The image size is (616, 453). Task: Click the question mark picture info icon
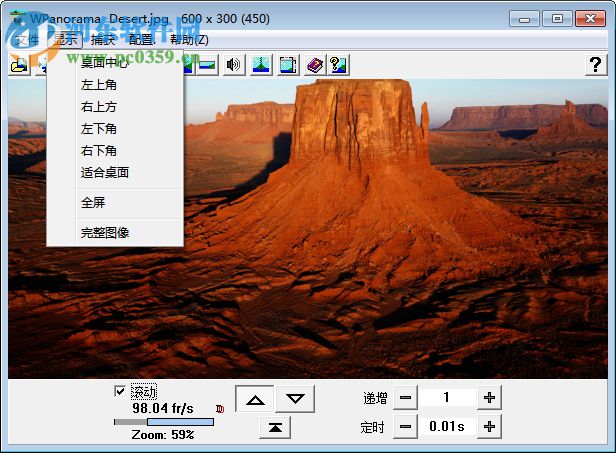point(338,65)
